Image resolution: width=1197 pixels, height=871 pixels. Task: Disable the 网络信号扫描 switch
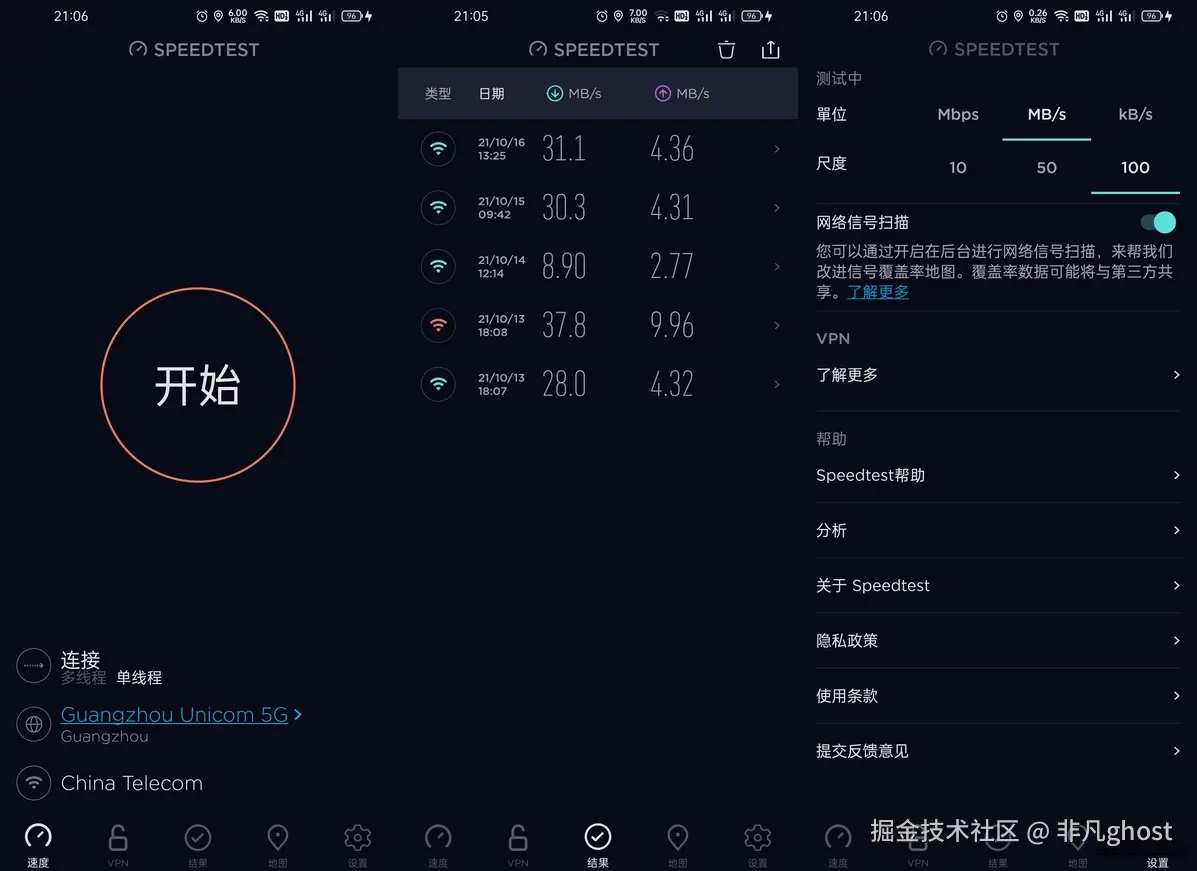point(1157,222)
